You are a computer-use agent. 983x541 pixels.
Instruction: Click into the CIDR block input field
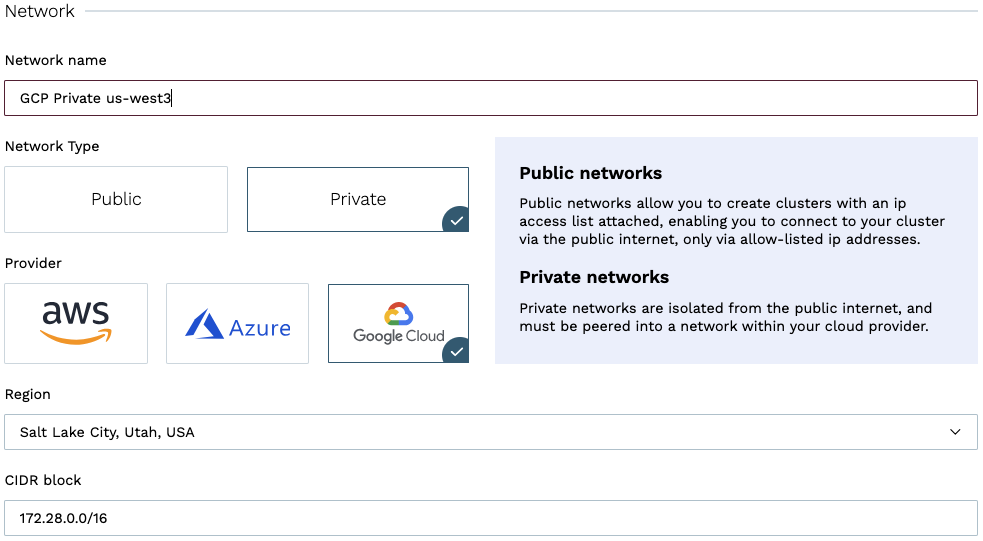pos(490,518)
